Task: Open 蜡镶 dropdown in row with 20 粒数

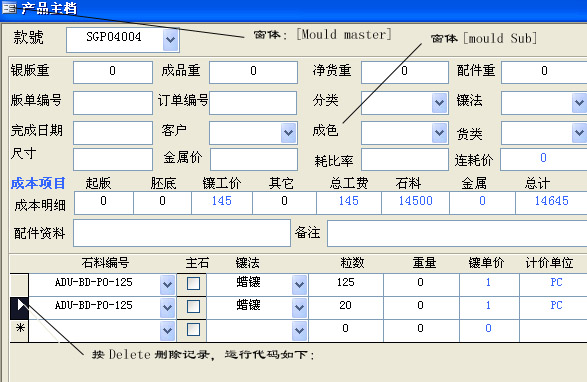Action: 299,308
